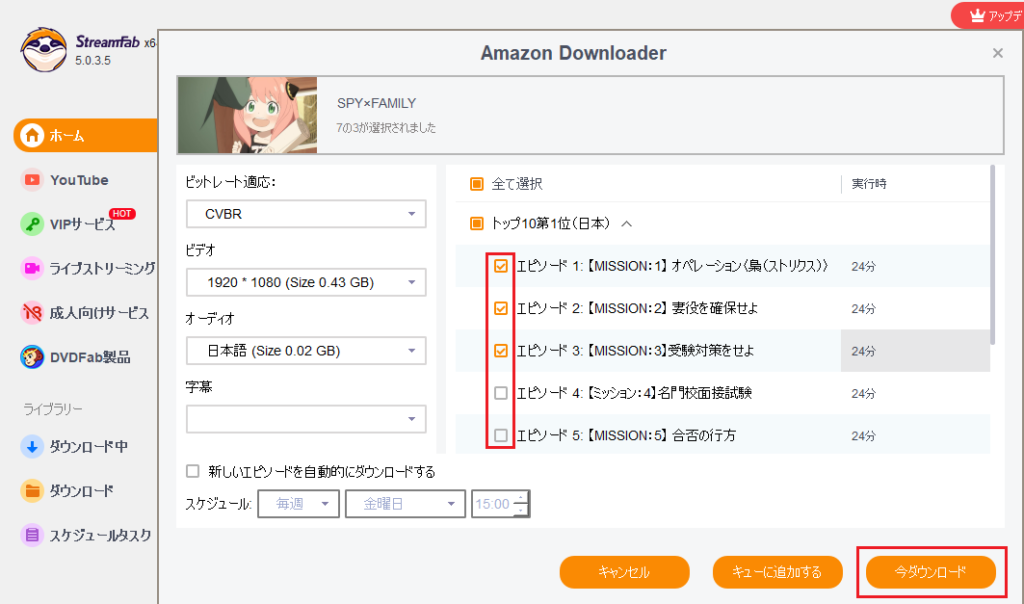Click エピソード 3 受験対策をせよ title
This screenshot has width=1024, height=604.
[635, 351]
